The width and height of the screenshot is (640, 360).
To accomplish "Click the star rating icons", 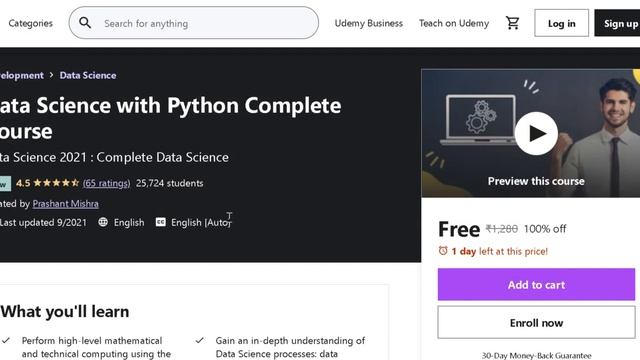I will [x=56, y=183].
